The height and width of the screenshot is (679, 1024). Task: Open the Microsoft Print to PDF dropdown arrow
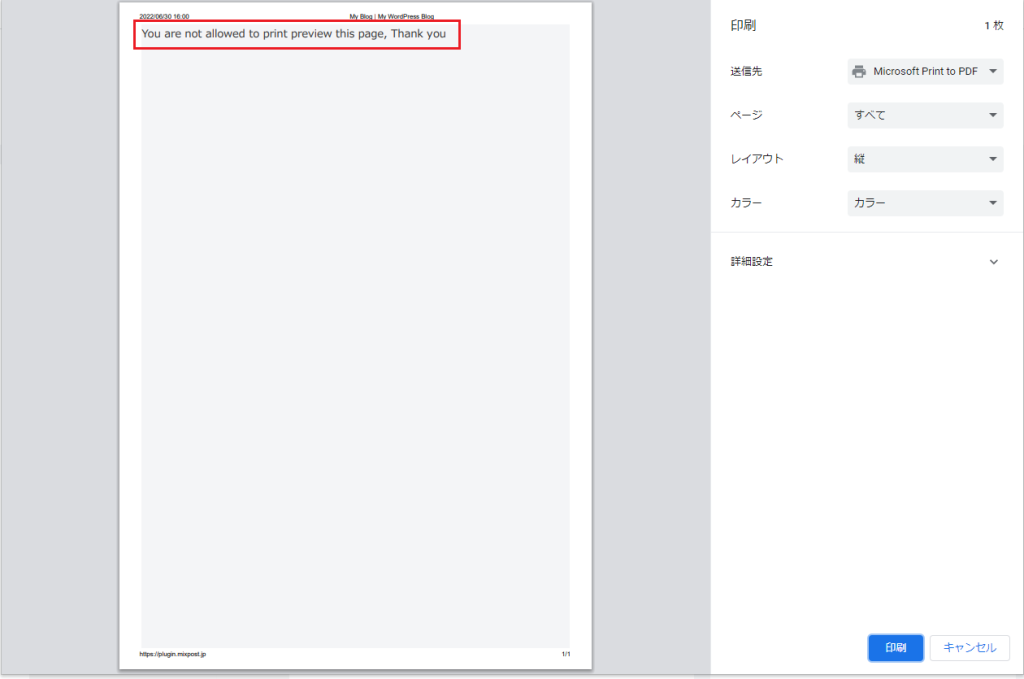coord(993,71)
